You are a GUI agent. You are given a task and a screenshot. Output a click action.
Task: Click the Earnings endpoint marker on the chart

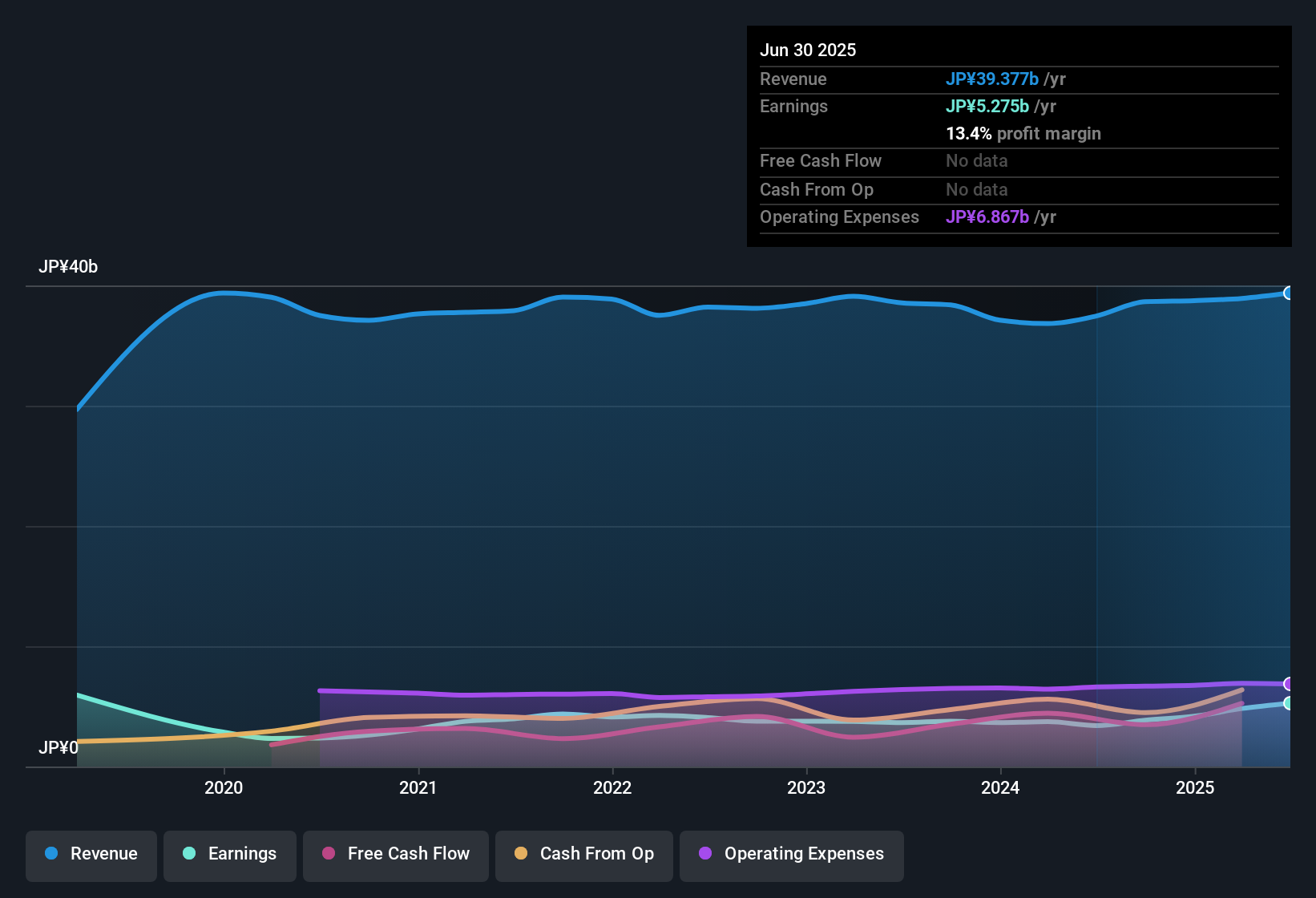[1289, 704]
